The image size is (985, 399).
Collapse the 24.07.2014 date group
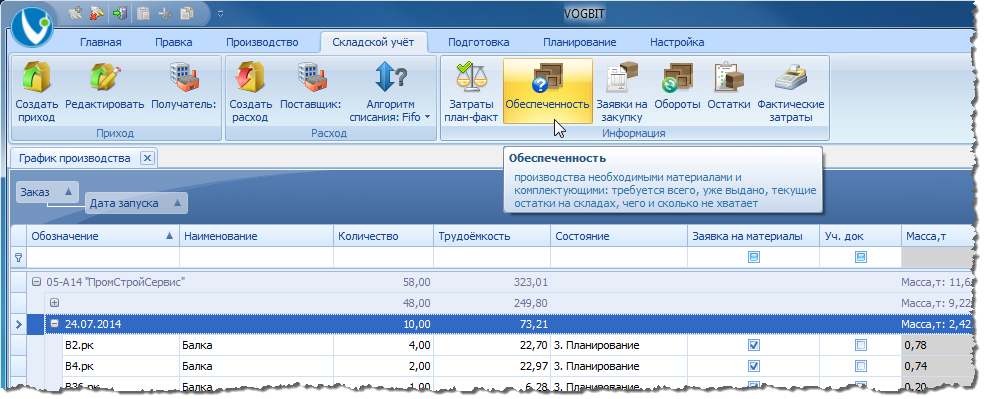[x=55, y=324]
